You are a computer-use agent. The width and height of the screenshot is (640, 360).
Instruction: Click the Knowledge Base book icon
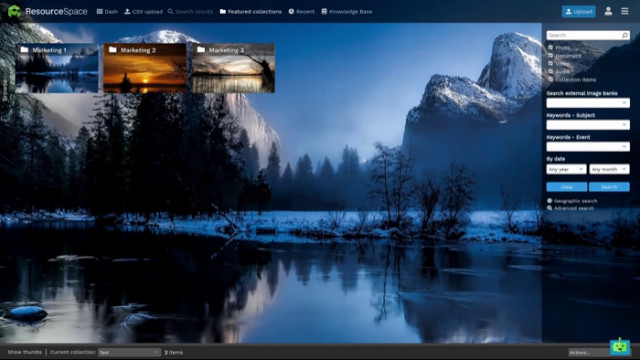324,11
